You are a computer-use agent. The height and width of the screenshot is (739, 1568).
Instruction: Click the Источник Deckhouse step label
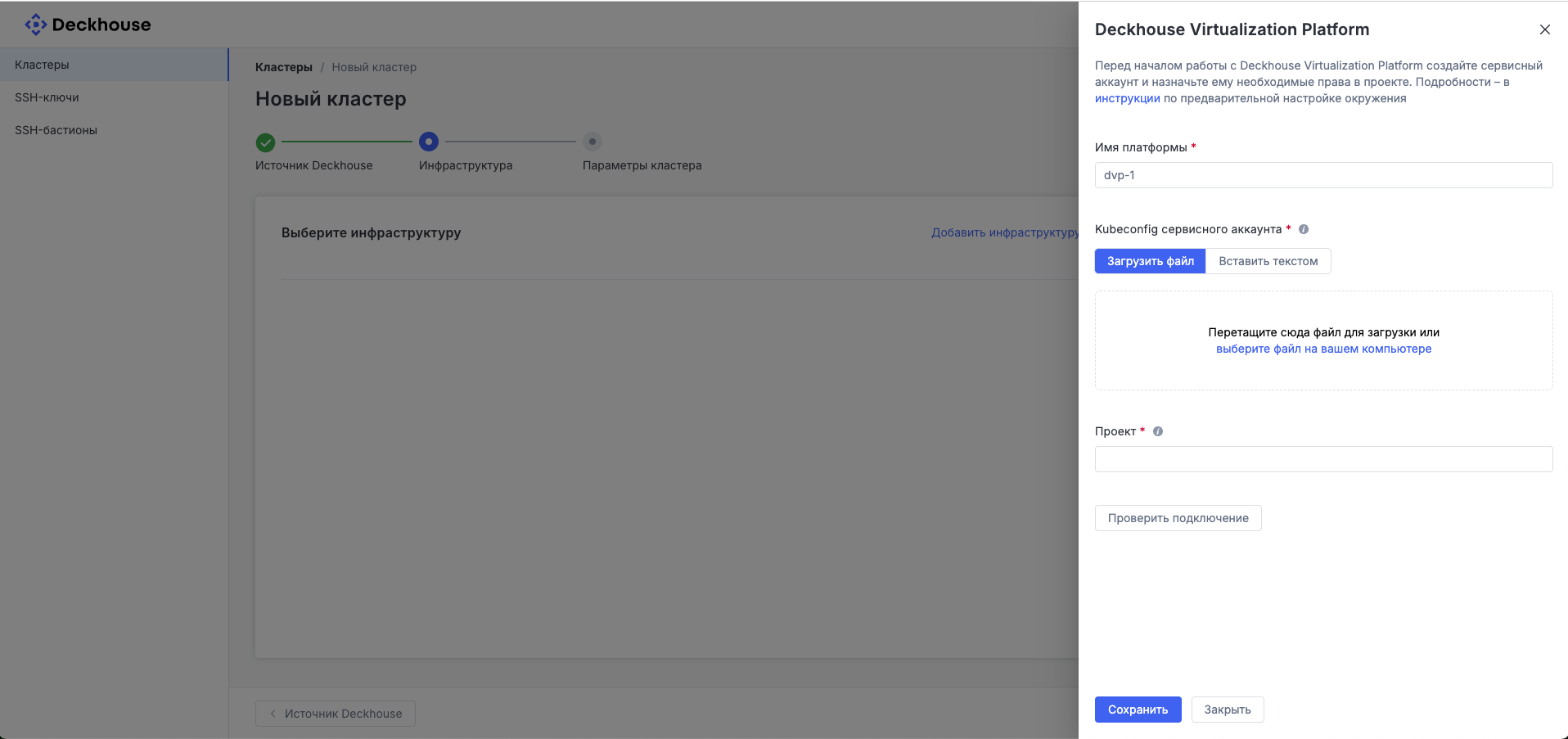coord(314,165)
